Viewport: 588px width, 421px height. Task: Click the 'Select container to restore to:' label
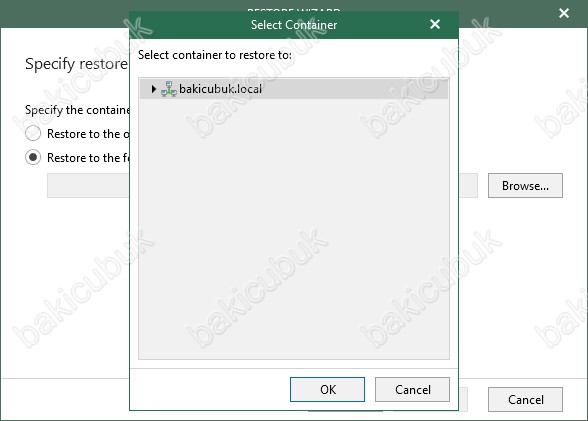215,55
